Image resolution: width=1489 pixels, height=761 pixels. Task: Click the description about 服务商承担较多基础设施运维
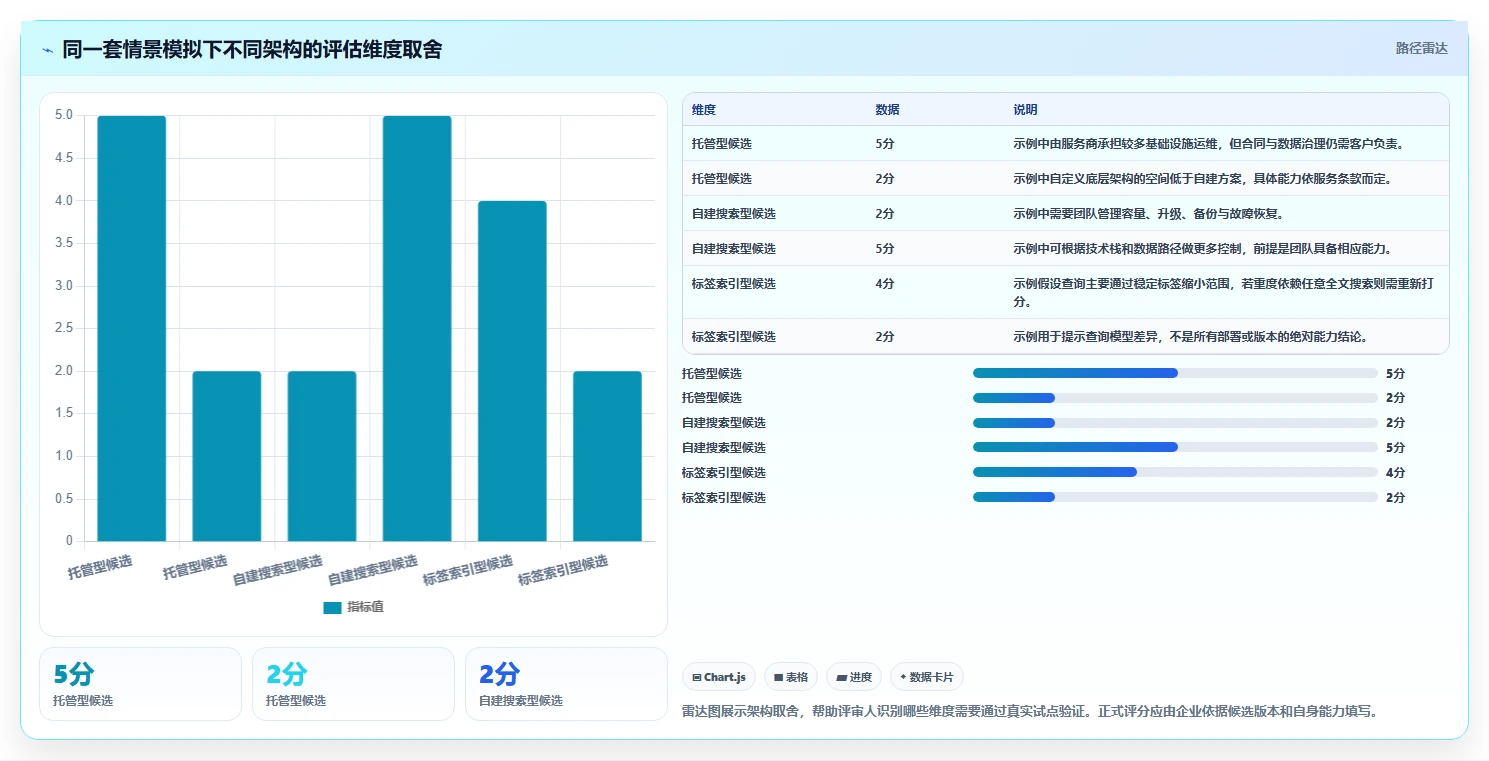[x=1209, y=144]
